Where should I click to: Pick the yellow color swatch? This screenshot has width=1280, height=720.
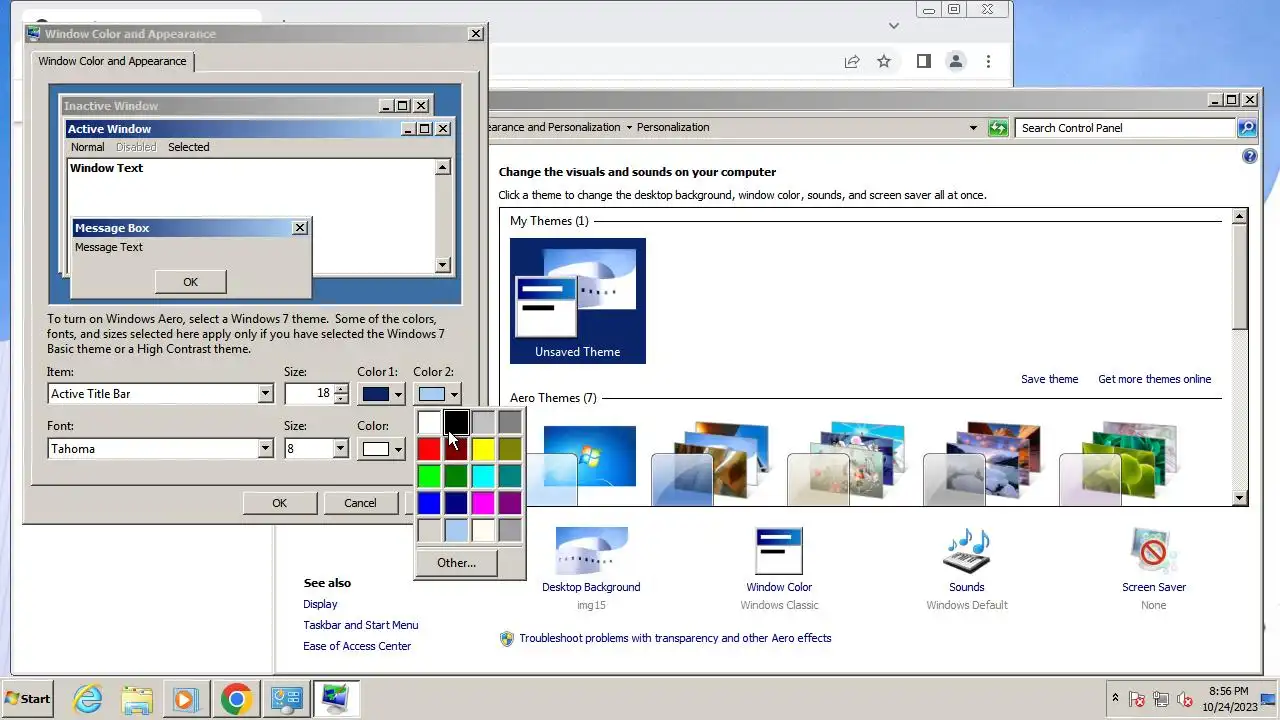[483, 449]
